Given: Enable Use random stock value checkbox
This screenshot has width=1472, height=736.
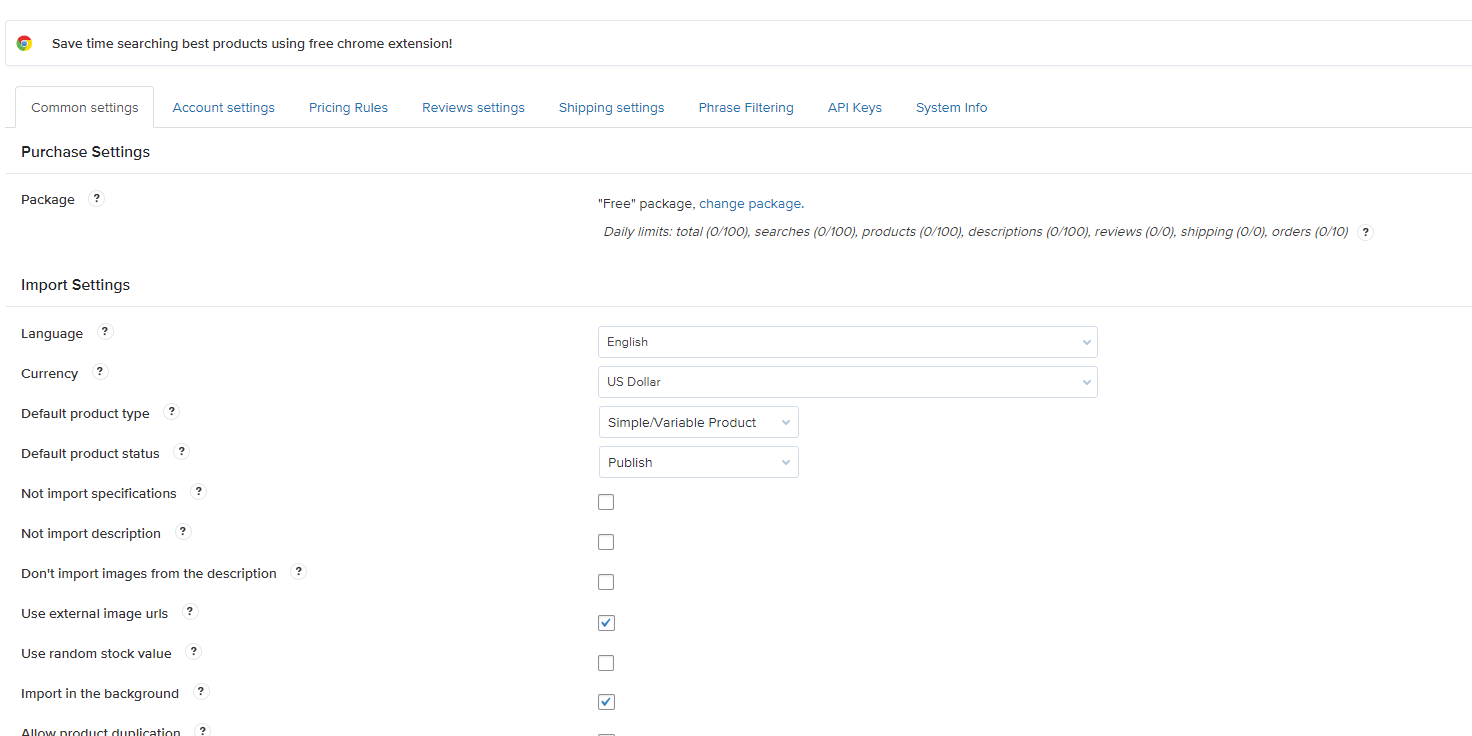Looking at the screenshot, I should point(606,663).
